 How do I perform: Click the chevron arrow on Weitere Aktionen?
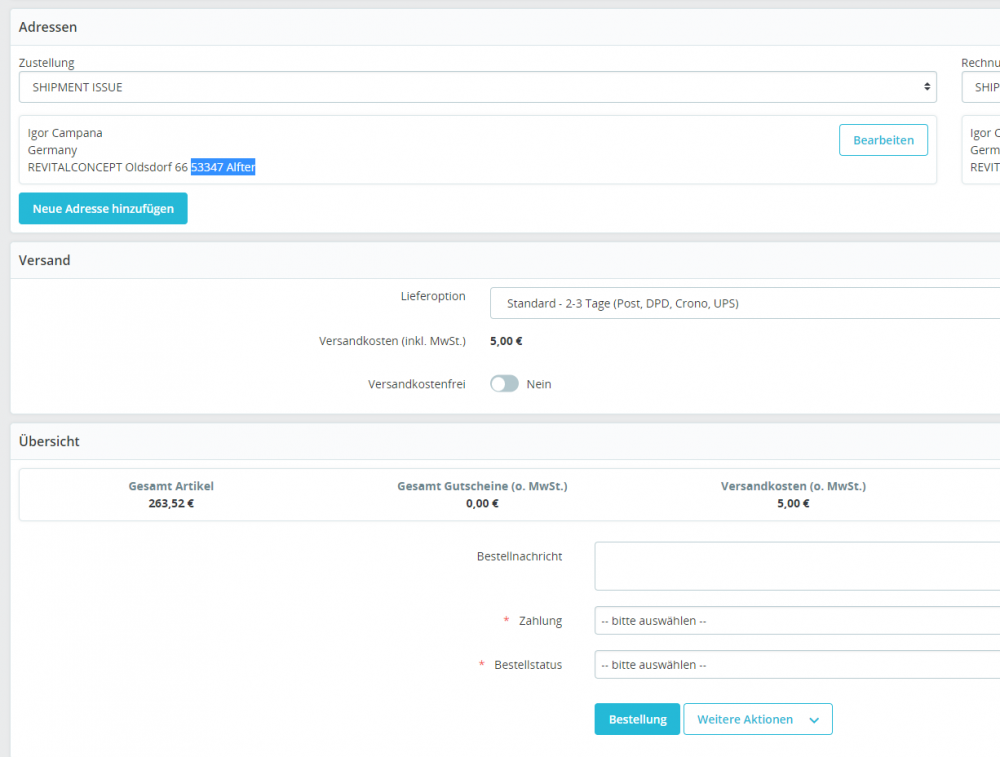point(814,720)
